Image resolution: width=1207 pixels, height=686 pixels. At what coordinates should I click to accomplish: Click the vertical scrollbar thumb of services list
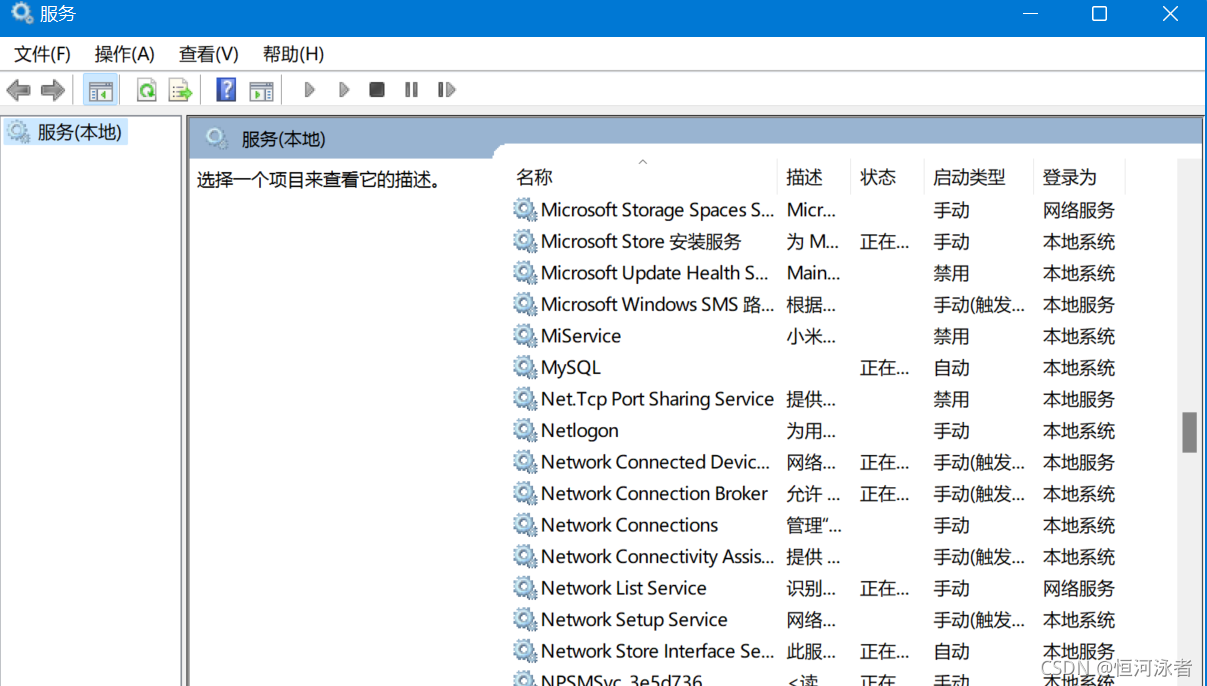[x=1189, y=432]
